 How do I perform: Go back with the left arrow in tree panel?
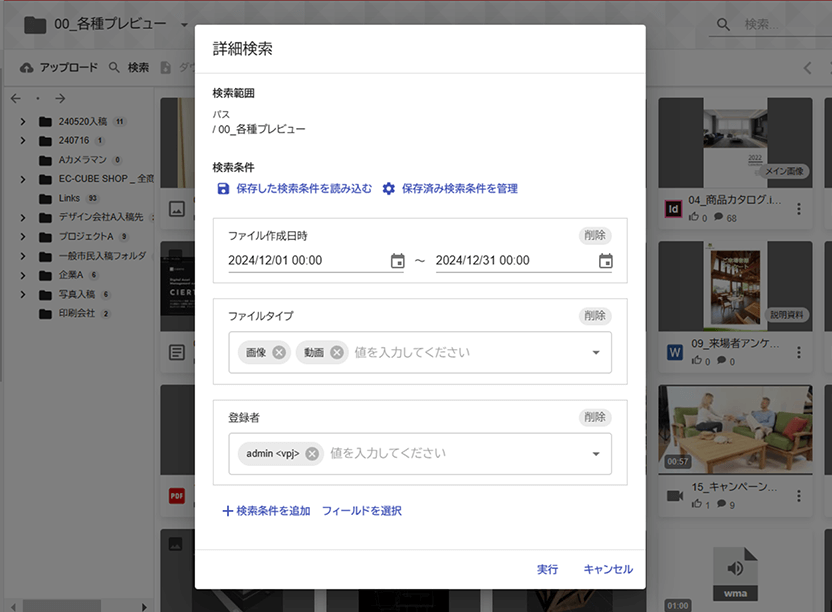pyautogui.click(x=16, y=98)
